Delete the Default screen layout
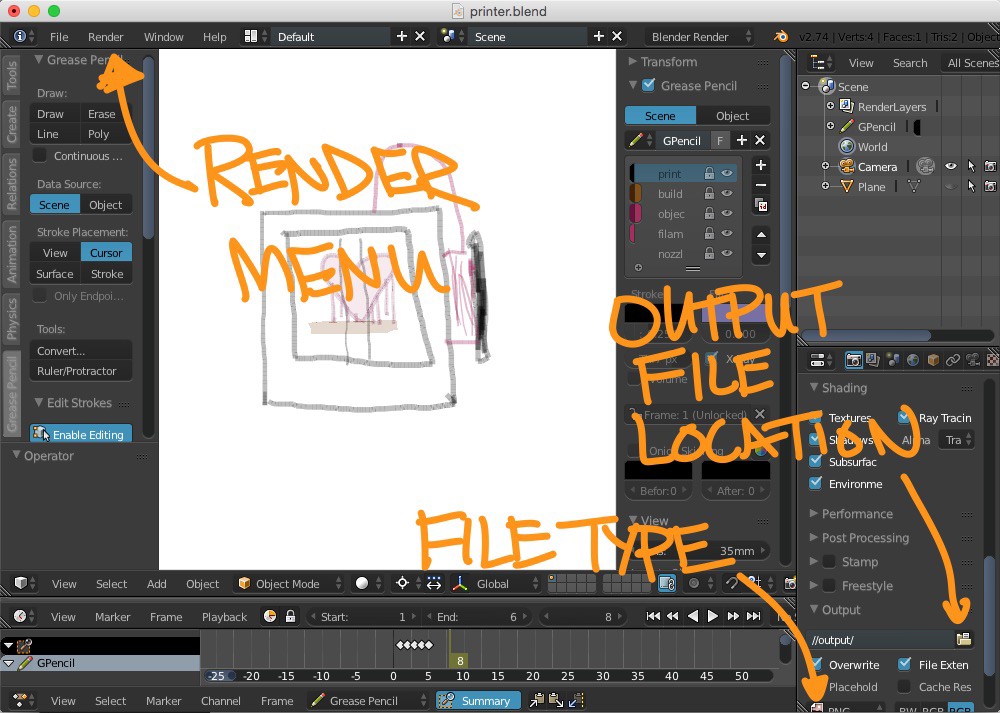Viewport: 1000px width, 713px height. tap(420, 36)
